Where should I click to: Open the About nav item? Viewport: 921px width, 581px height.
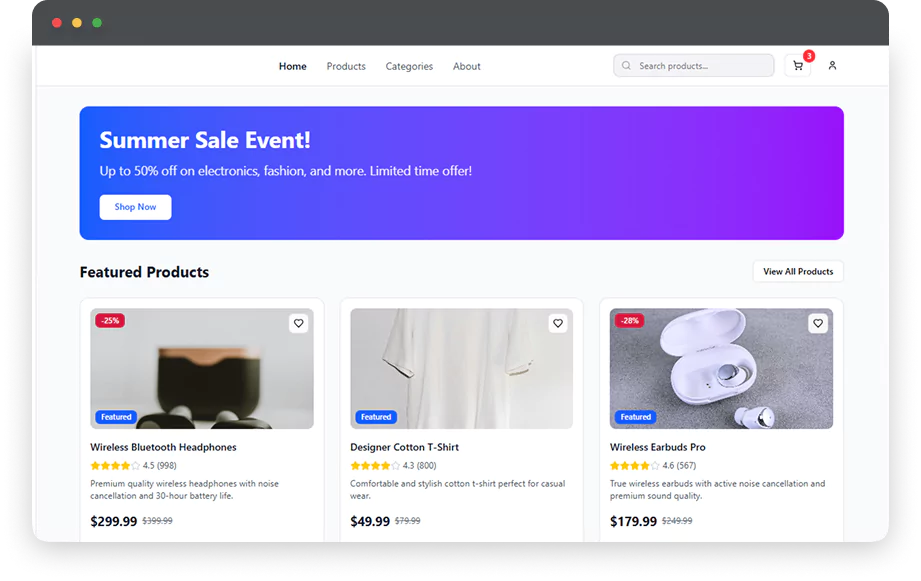[466, 66]
